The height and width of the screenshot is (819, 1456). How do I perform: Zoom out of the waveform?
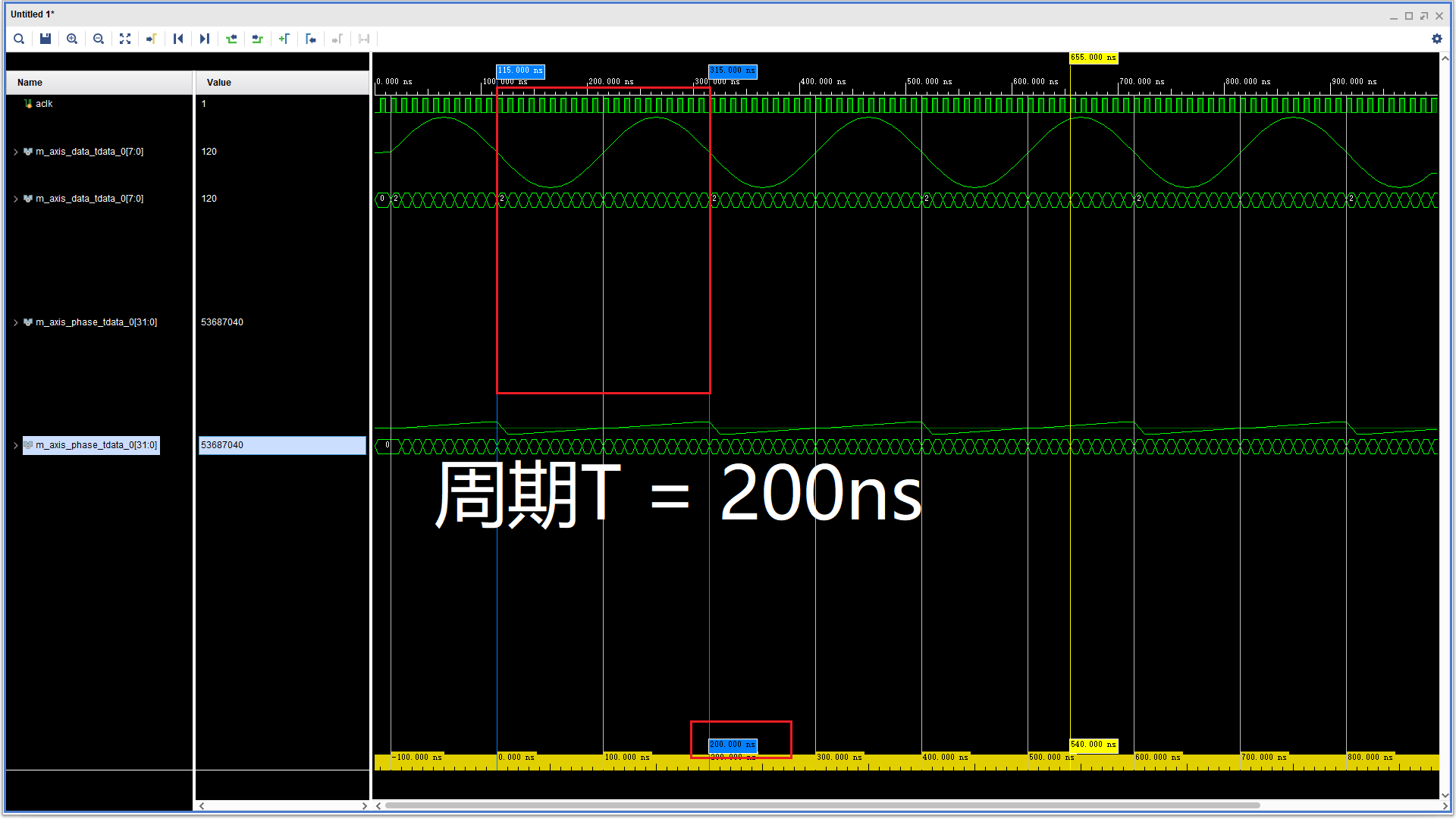click(99, 39)
